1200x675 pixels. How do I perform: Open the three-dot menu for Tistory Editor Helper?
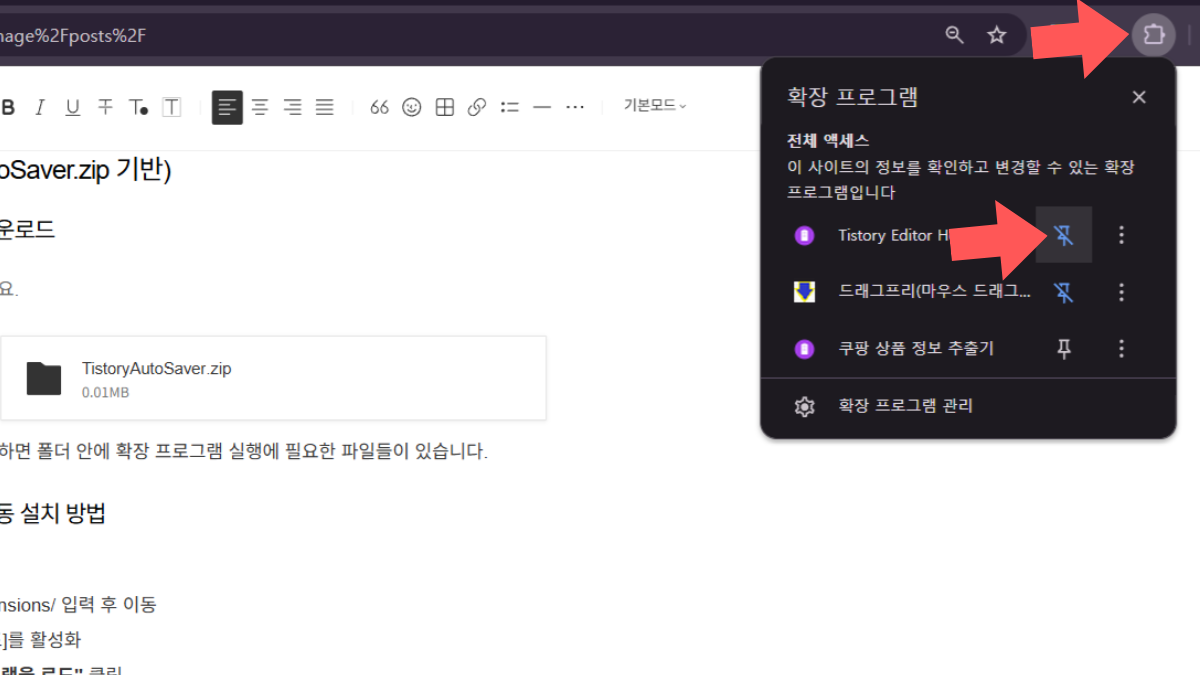click(x=1121, y=234)
